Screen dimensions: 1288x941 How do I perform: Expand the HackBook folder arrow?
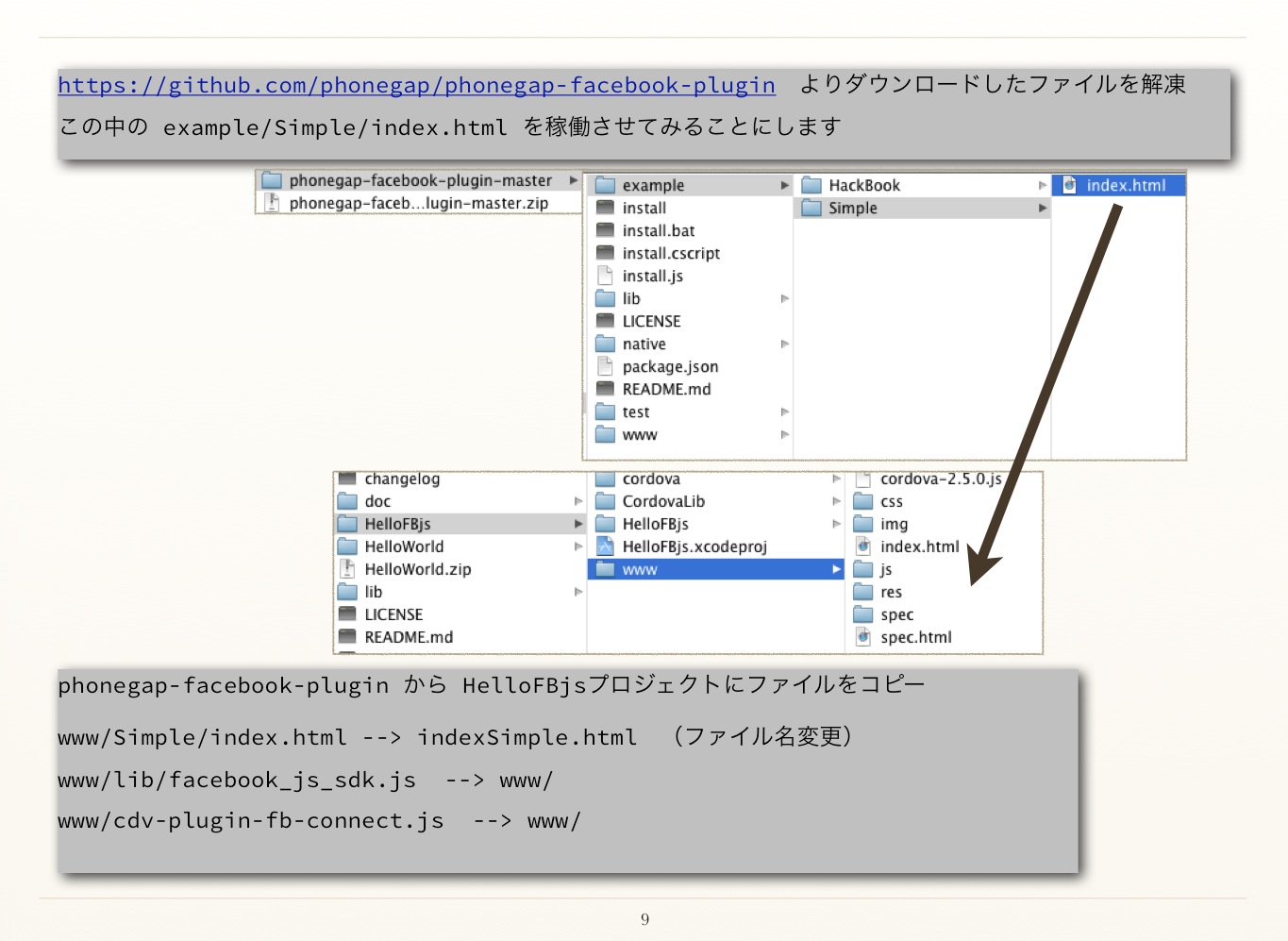[x=1043, y=185]
